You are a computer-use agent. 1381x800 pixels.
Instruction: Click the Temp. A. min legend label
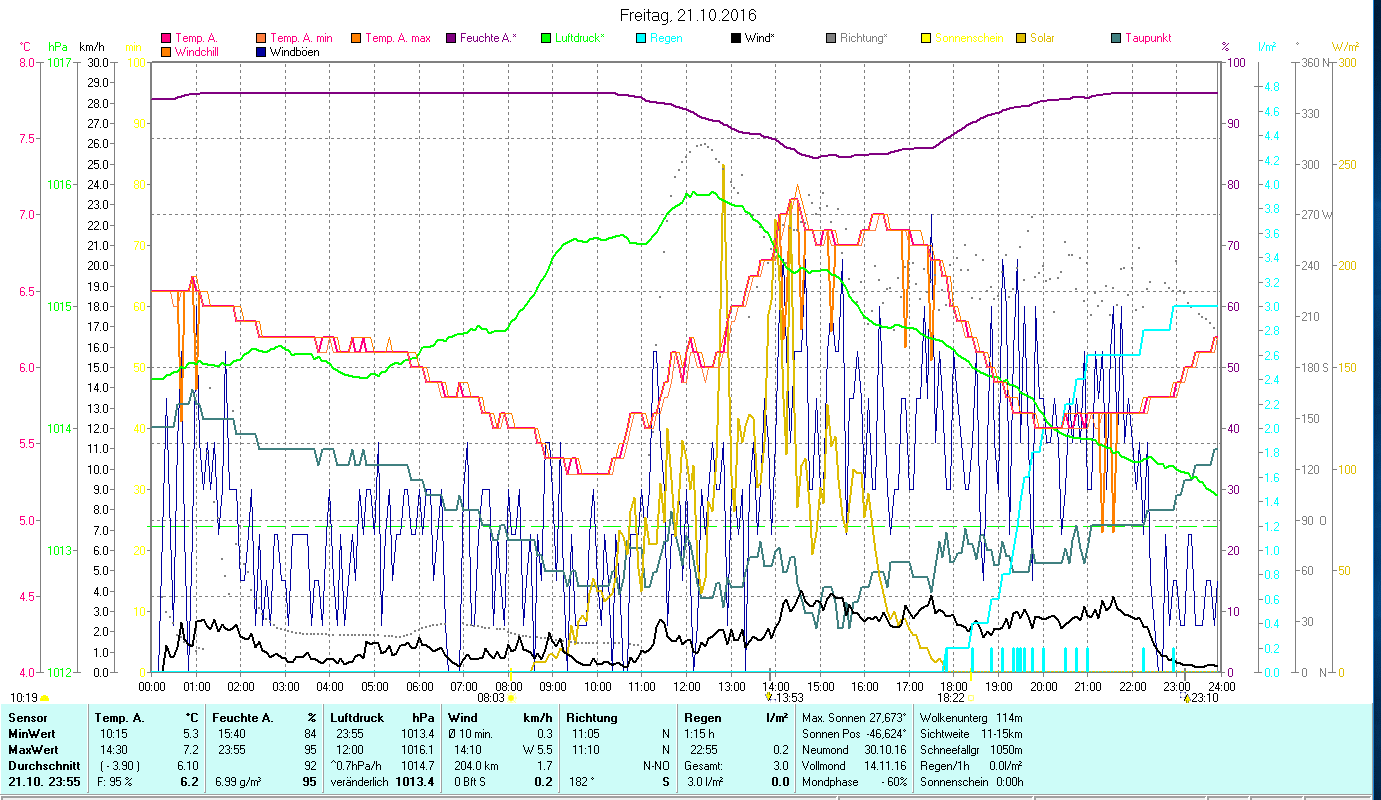tap(303, 39)
